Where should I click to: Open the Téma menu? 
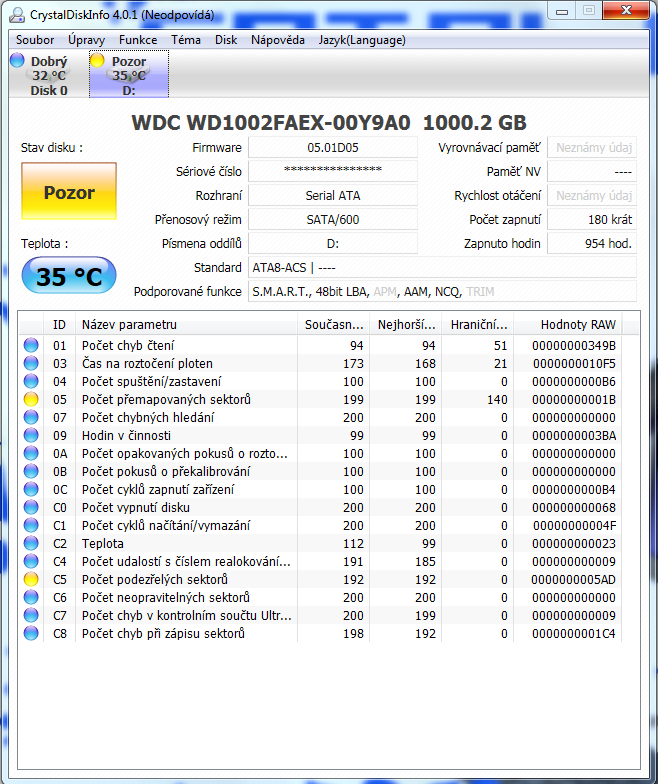(x=186, y=40)
